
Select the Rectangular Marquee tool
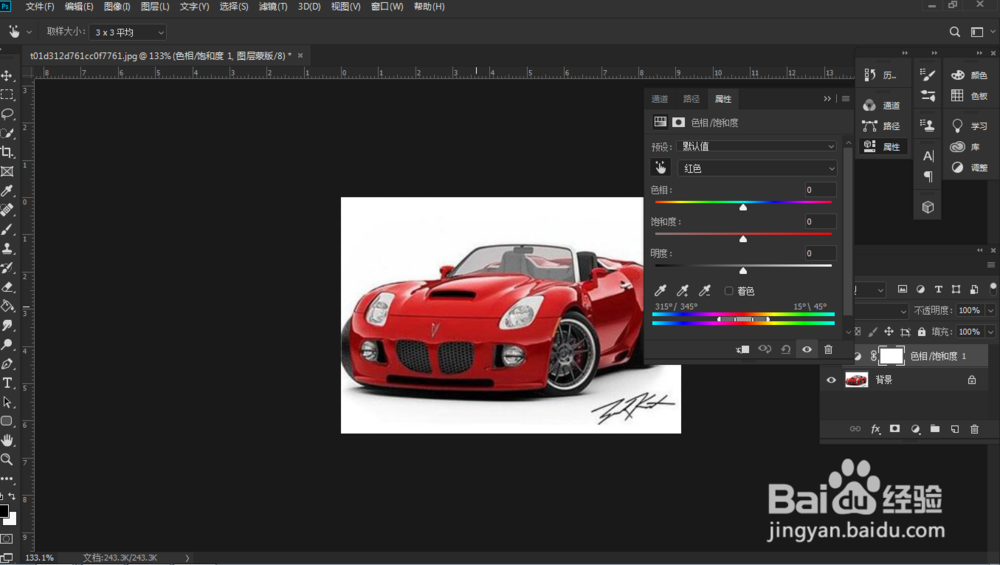click(7, 94)
